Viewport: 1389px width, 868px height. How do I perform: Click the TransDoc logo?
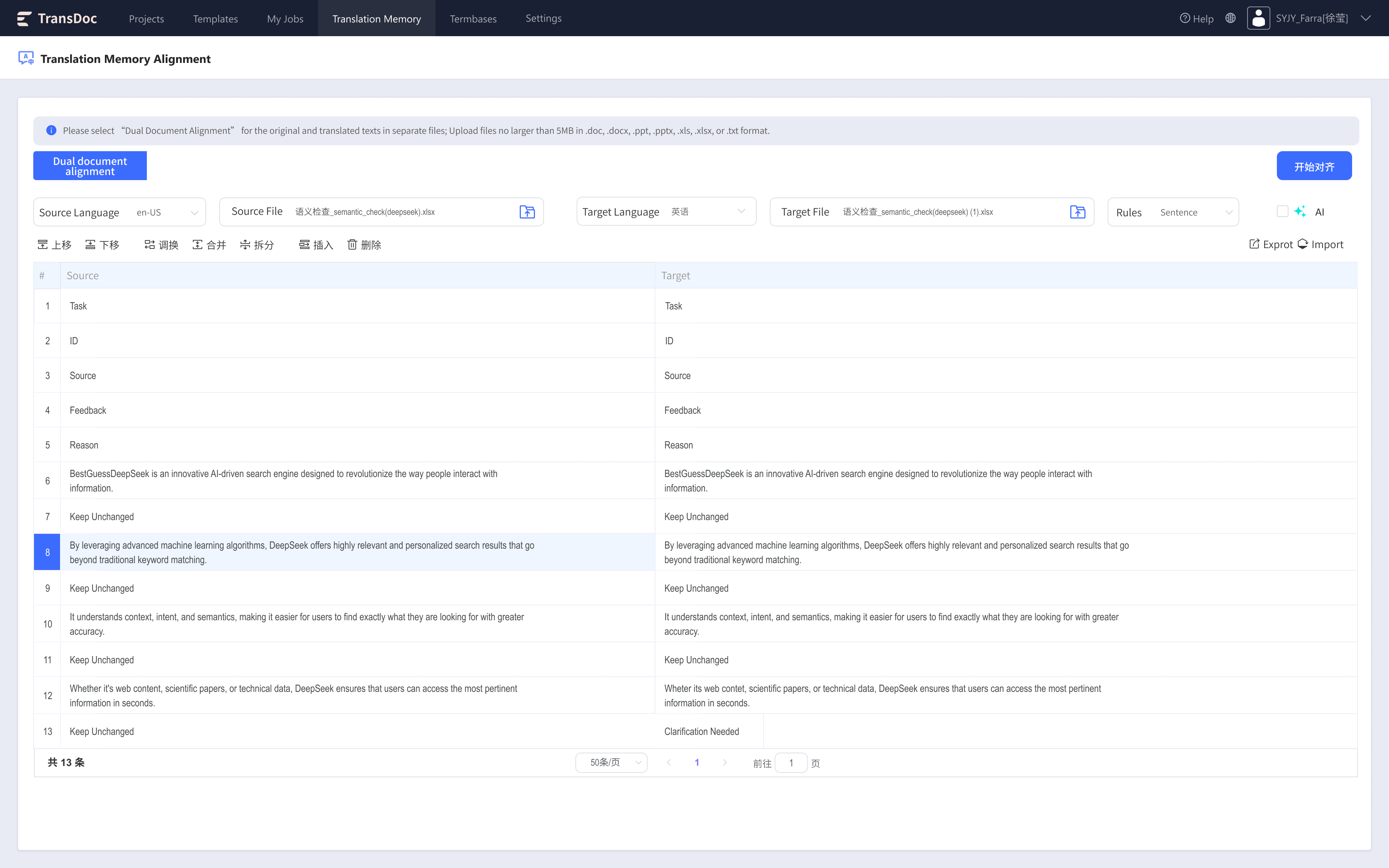pyautogui.click(x=57, y=18)
